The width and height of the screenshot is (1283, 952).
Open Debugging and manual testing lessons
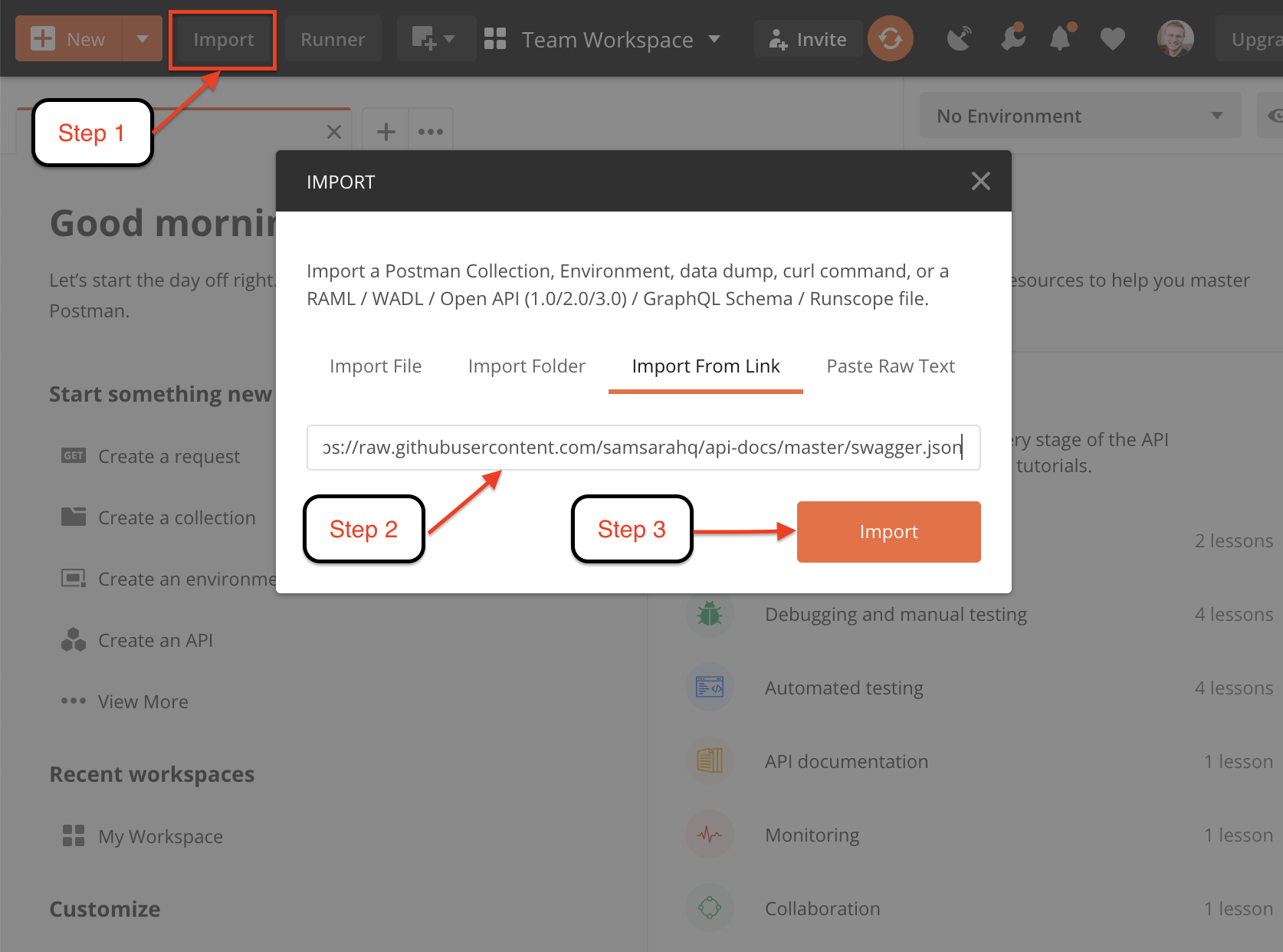click(896, 615)
